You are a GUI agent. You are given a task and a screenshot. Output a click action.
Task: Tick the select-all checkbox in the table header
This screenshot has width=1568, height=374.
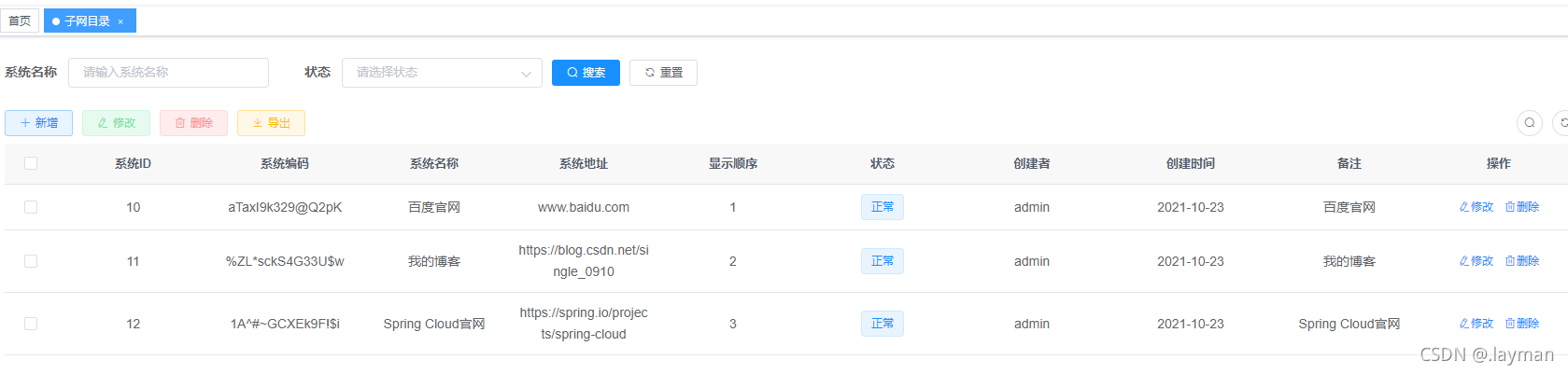(31, 163)
